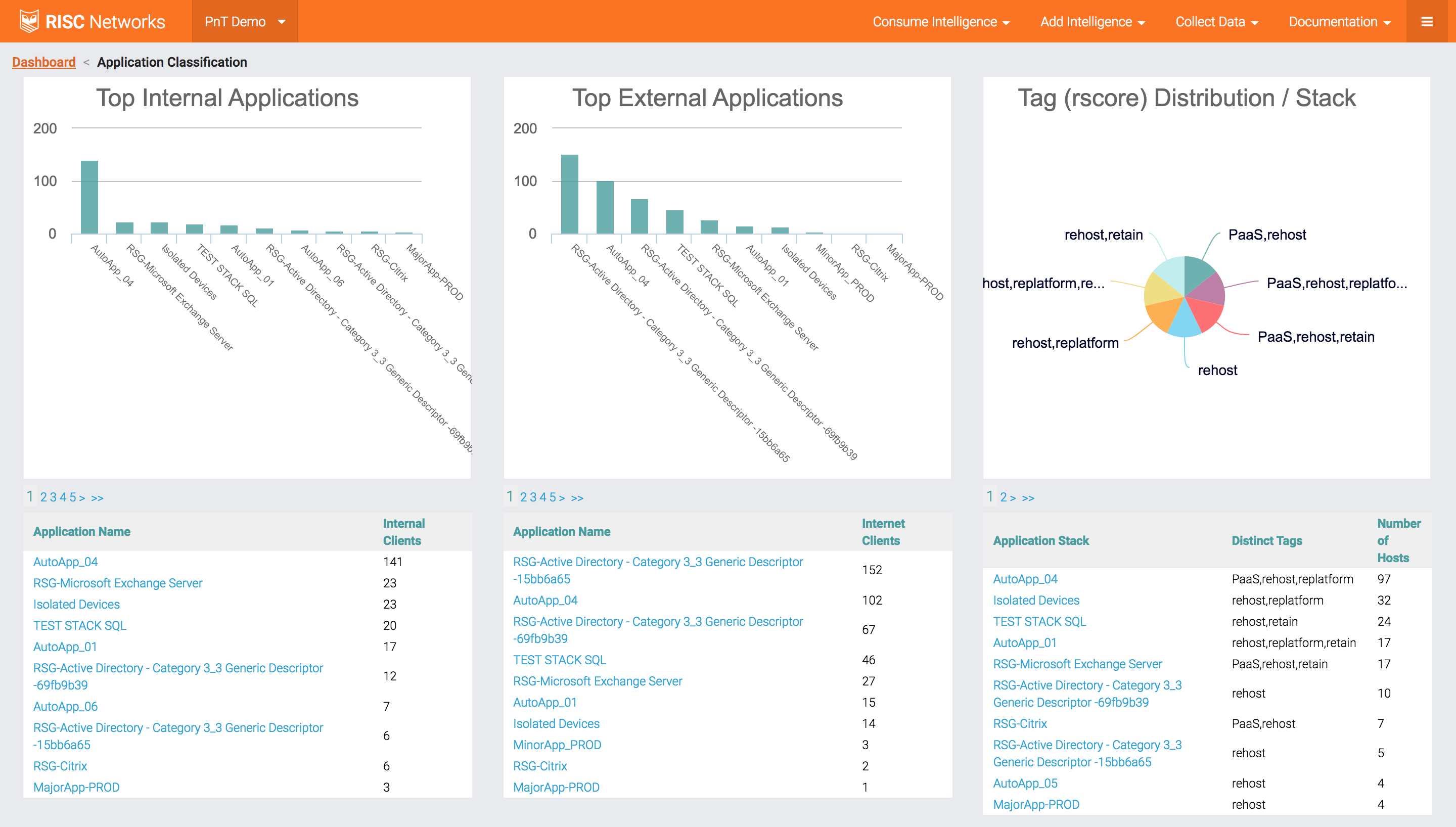Image resolution: width=1456 pixels, height=827 pixels.
Task: Jump to last page of external applications
Action: click(x=577, y=497)
